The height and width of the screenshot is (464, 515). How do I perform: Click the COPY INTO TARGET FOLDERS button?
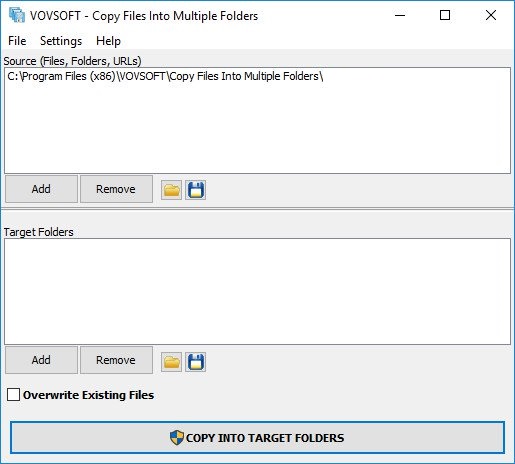click(x=257, y=438)
